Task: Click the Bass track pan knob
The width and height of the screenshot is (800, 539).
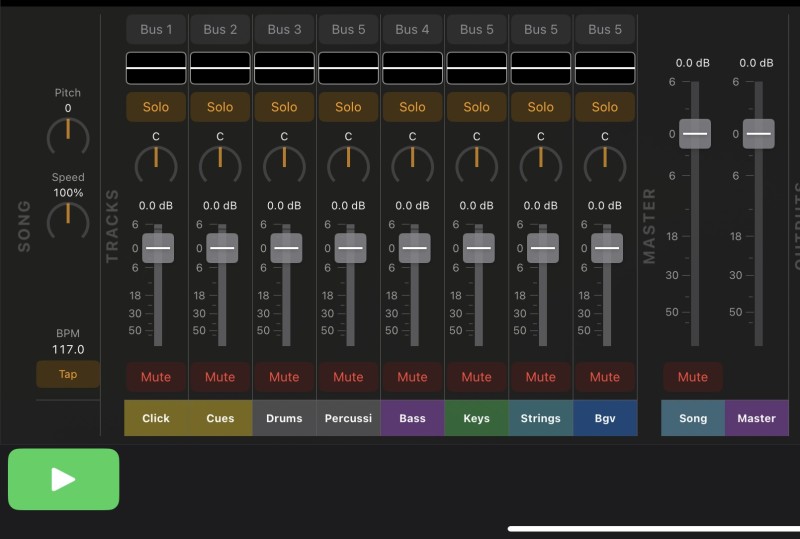Action: coord(412,162)
